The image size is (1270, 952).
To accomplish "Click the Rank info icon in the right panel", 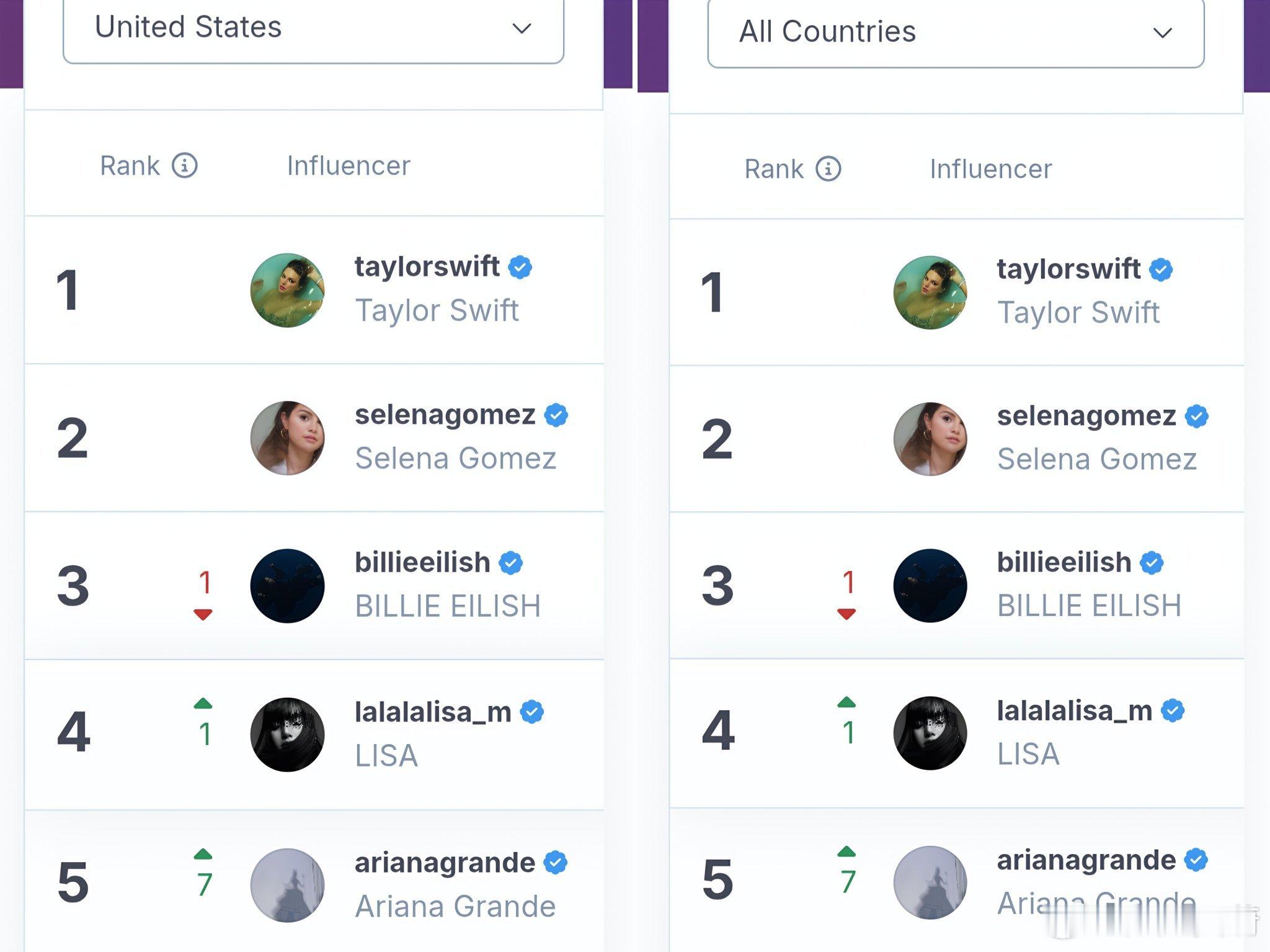I will pos(828,169).
